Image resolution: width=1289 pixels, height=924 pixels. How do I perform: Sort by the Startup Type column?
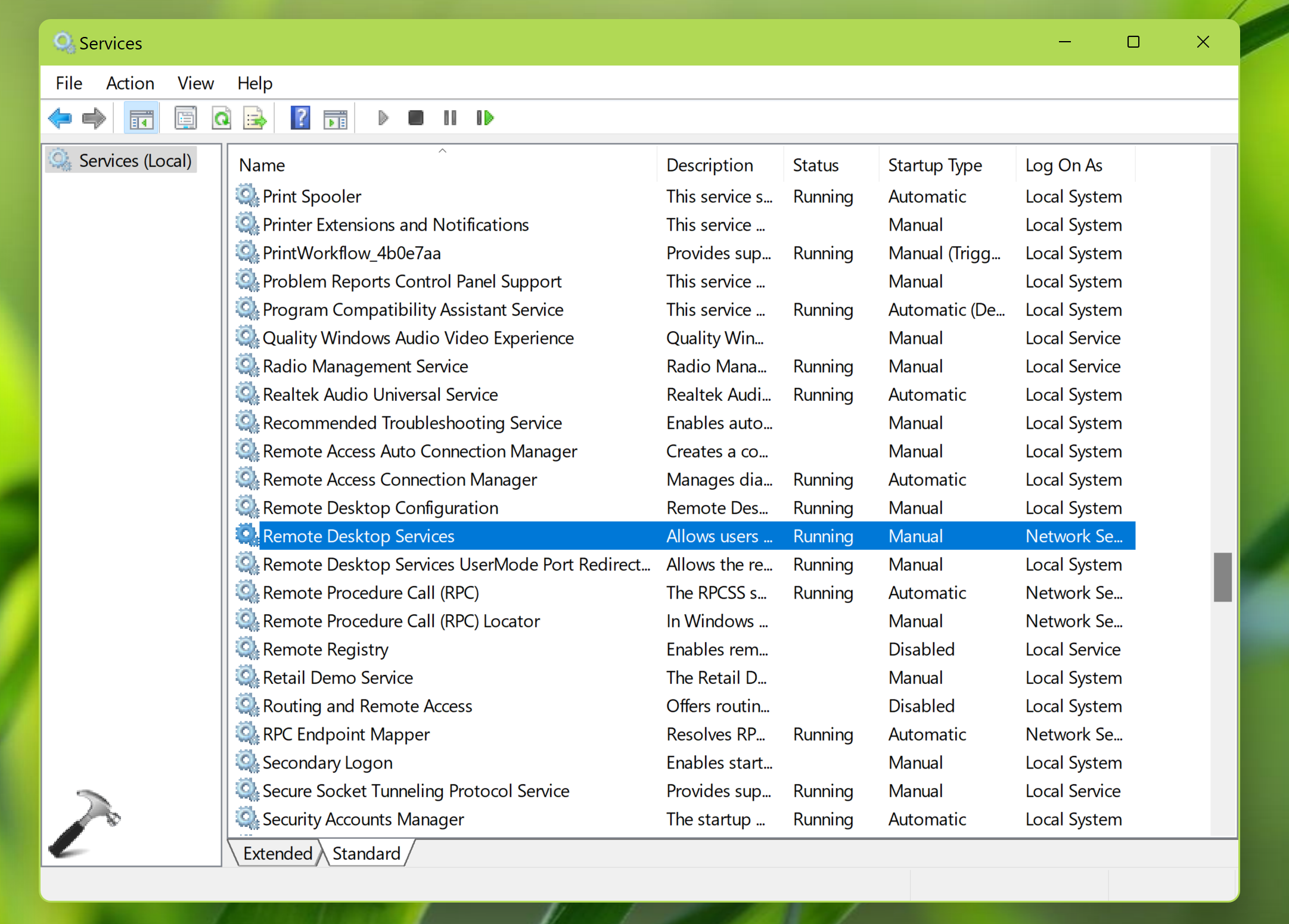point(934,165)
